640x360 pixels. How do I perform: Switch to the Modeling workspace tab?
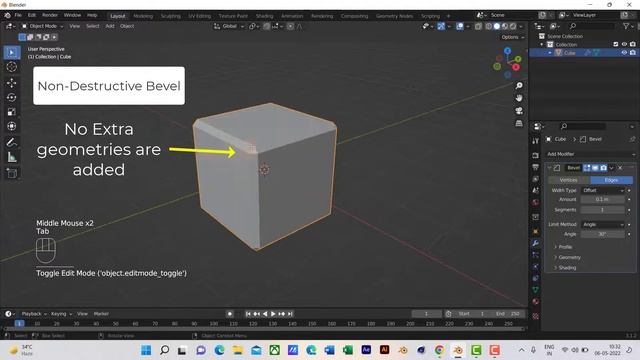click(x=143, y=16)
